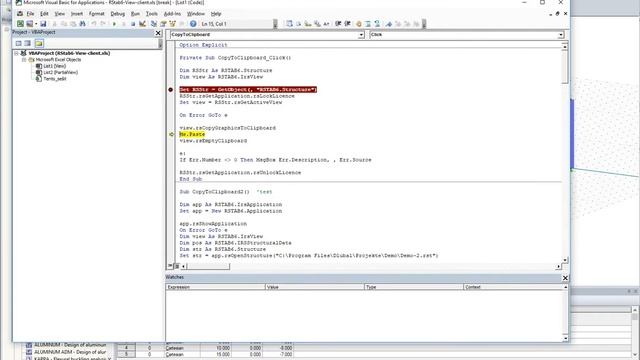Click the Value column header in Watches

315,287
